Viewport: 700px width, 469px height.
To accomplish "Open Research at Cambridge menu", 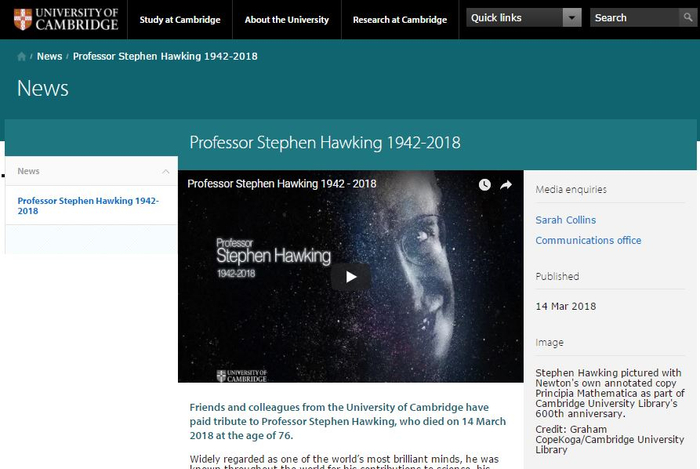I will coord(400,20).
